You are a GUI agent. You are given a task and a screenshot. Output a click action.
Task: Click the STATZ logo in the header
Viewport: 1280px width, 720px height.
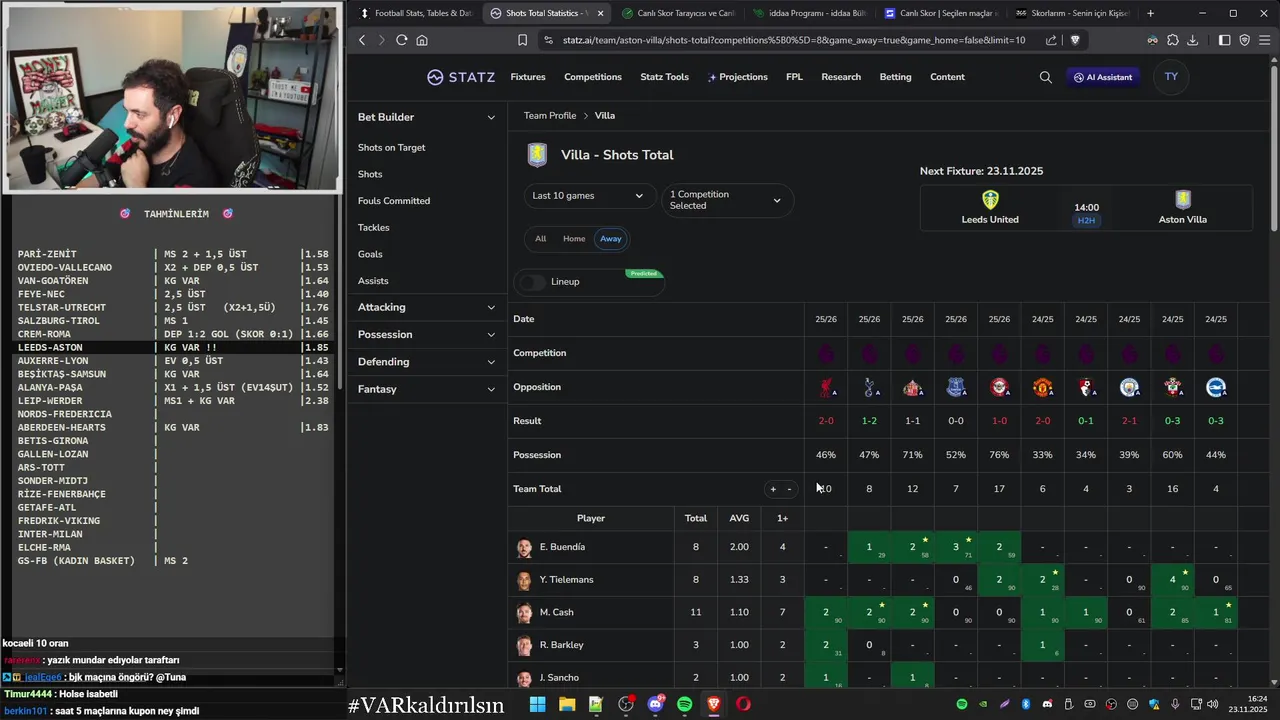(x=460, y=77)
